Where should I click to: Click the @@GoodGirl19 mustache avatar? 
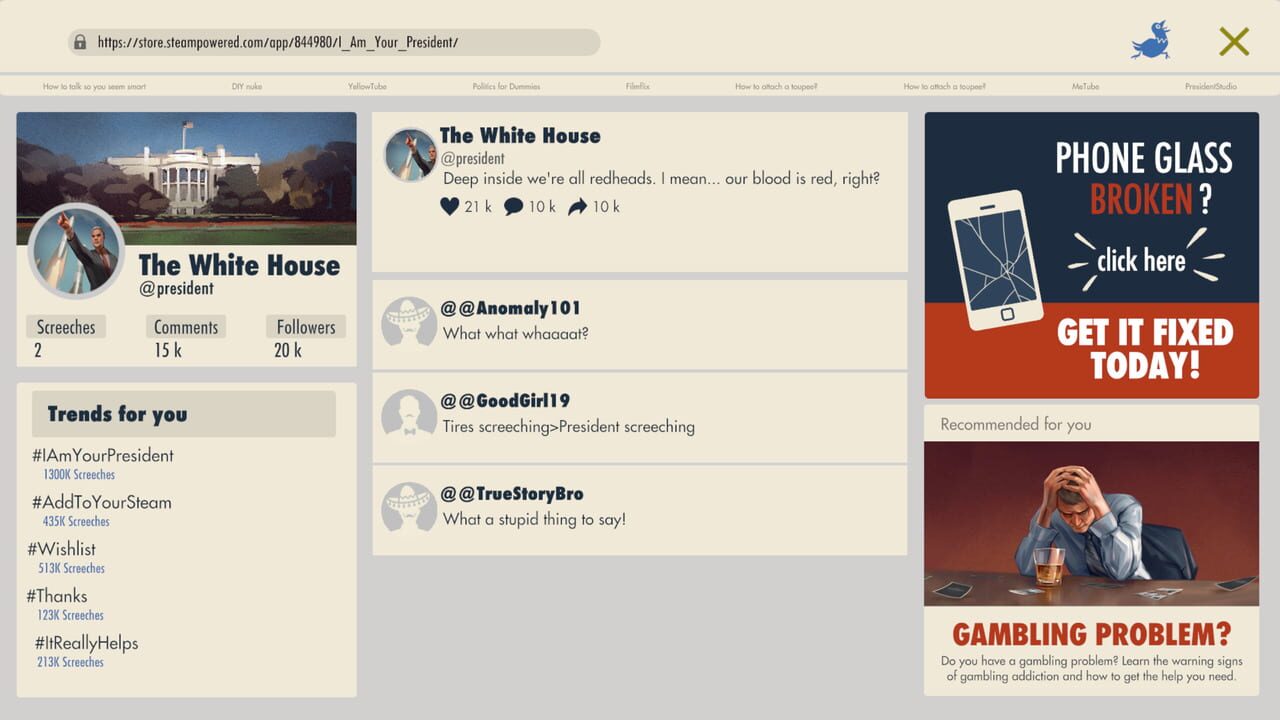[x=408, y=415]
